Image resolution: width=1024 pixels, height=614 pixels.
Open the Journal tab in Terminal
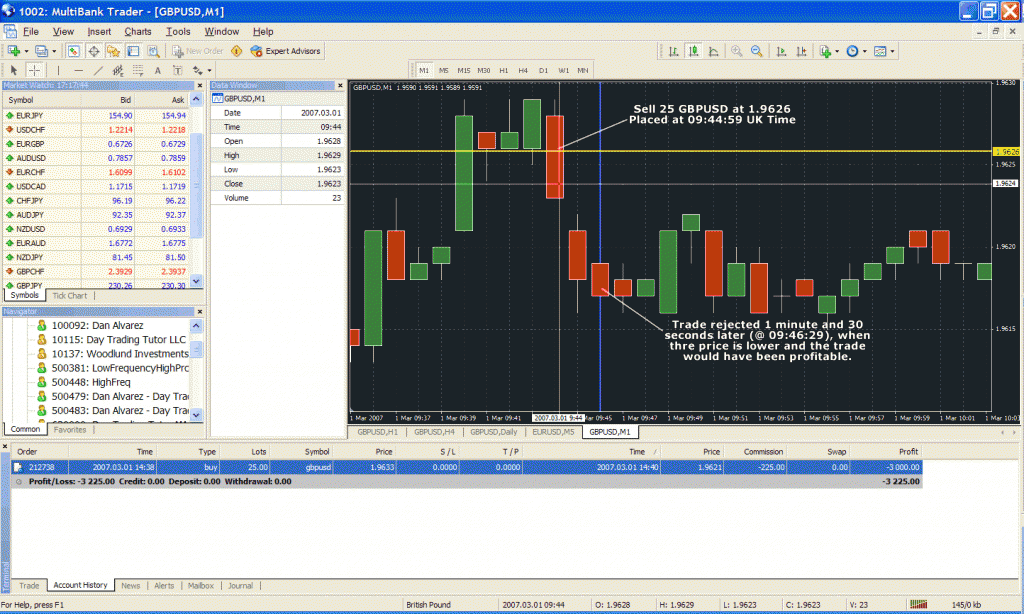[240, 586]
